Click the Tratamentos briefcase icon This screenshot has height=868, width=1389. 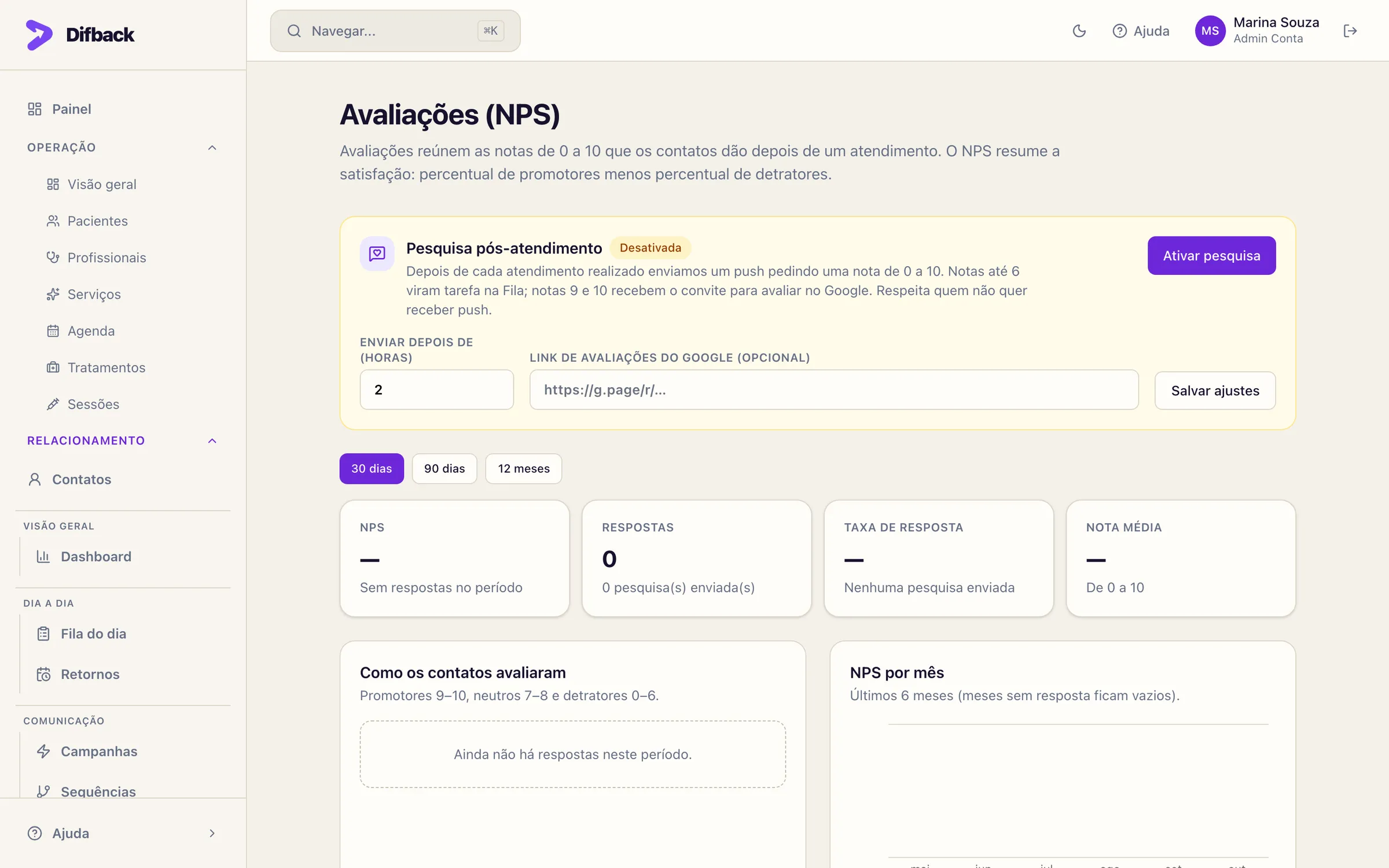53,367
